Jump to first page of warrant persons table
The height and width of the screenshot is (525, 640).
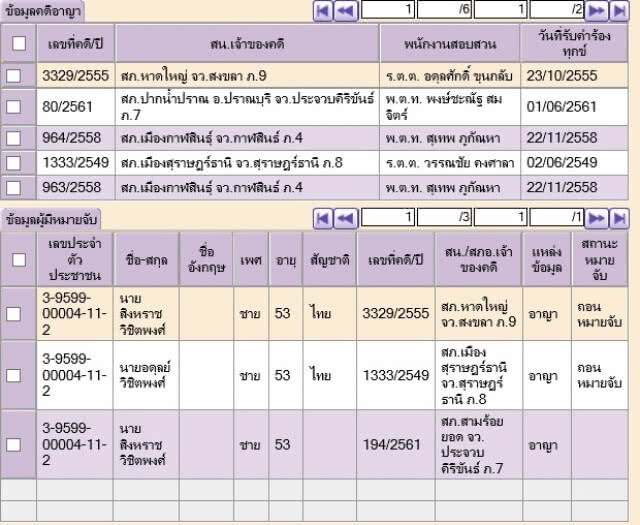tap(323, 218)
